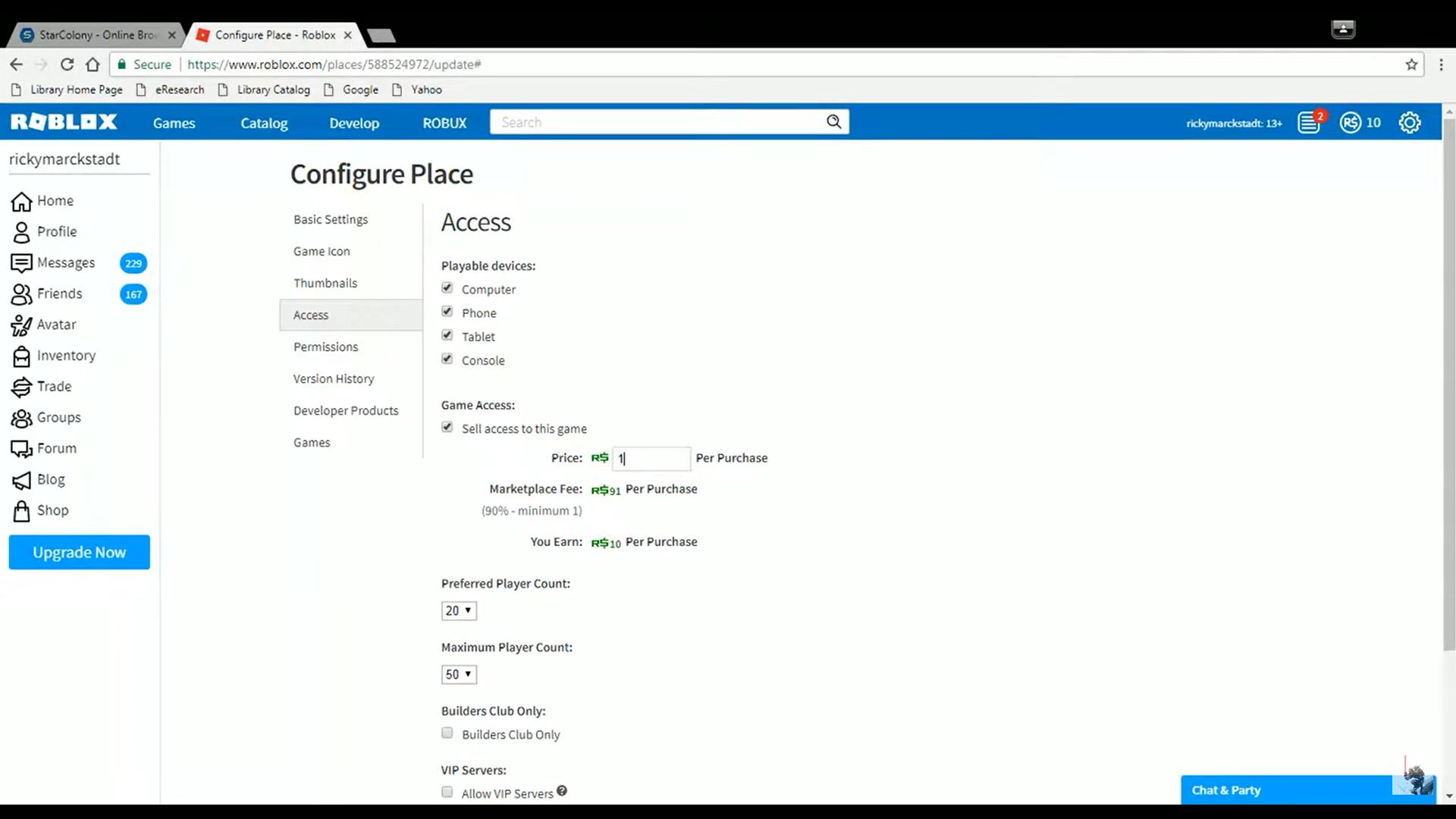Image resolution: width=1456 pixels, height=819 pixels.
Task: Open the notifications feed icon
Action: pyautogui.click(x=1310, y=122)
